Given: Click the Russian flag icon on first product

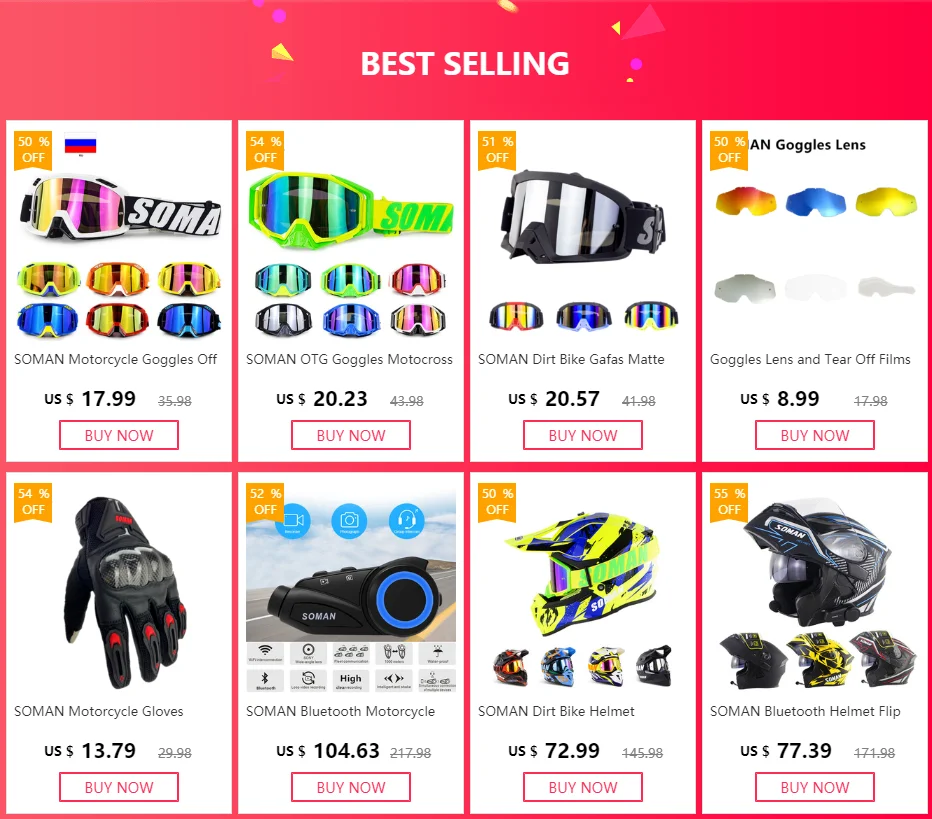Looking at the screenshot, I should coord(80,143).
